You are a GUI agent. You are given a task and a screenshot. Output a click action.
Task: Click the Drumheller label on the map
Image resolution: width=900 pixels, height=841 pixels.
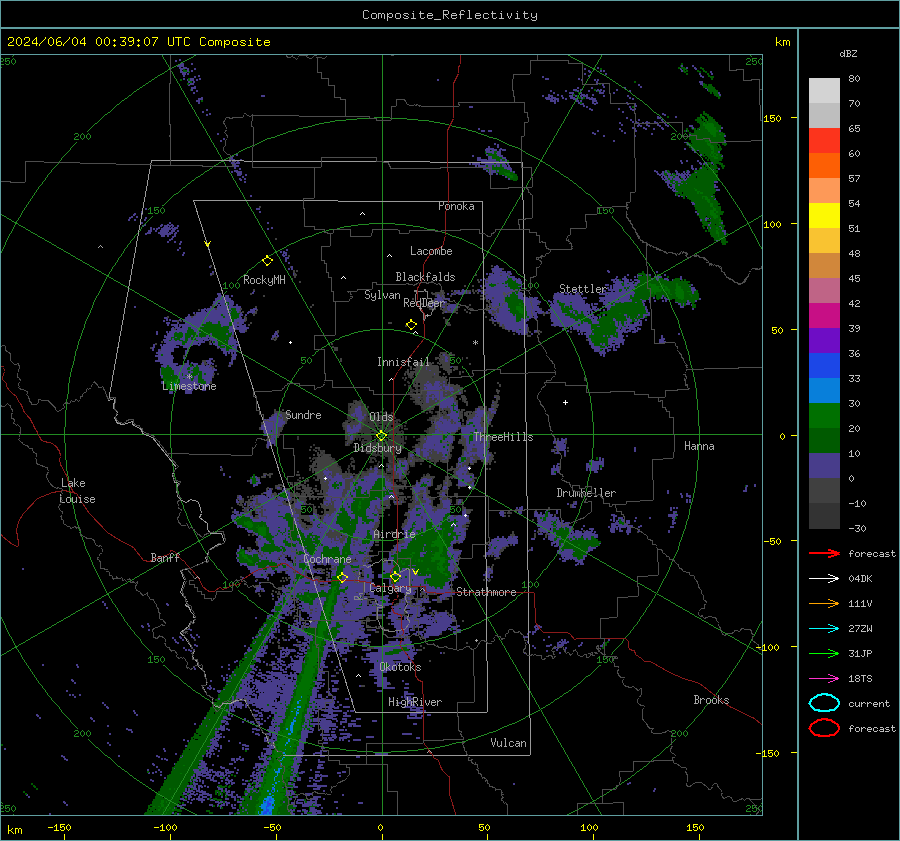pos(586,493)
